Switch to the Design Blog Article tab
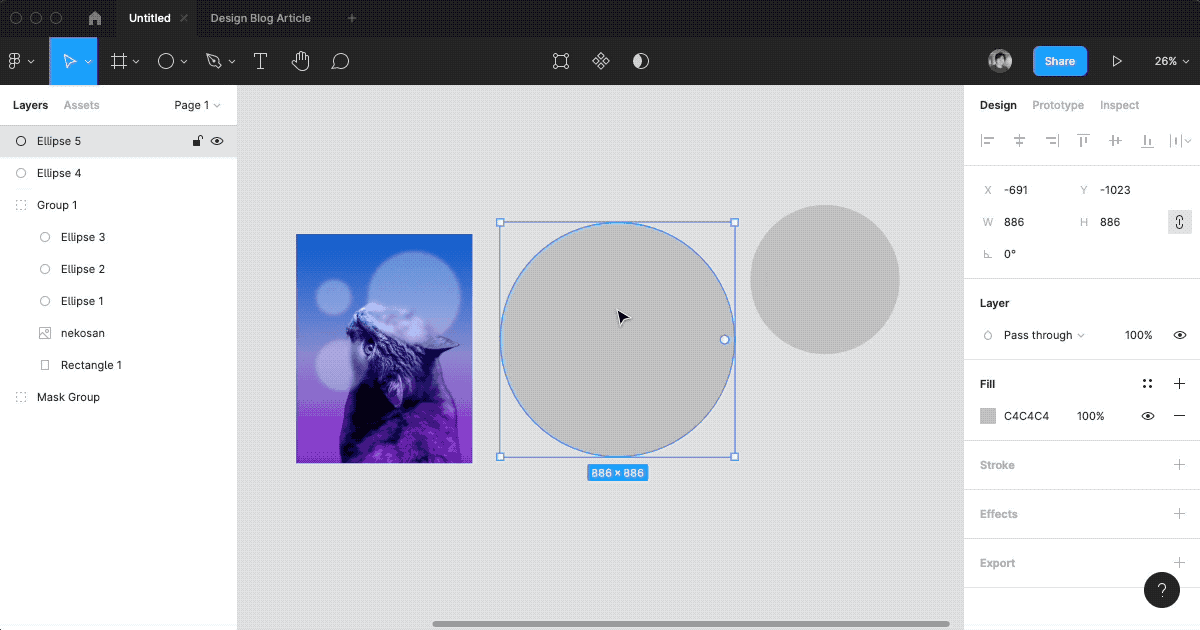Image resolution: width=1200 pixels, height=630 pixels. (x=260, y=18)
